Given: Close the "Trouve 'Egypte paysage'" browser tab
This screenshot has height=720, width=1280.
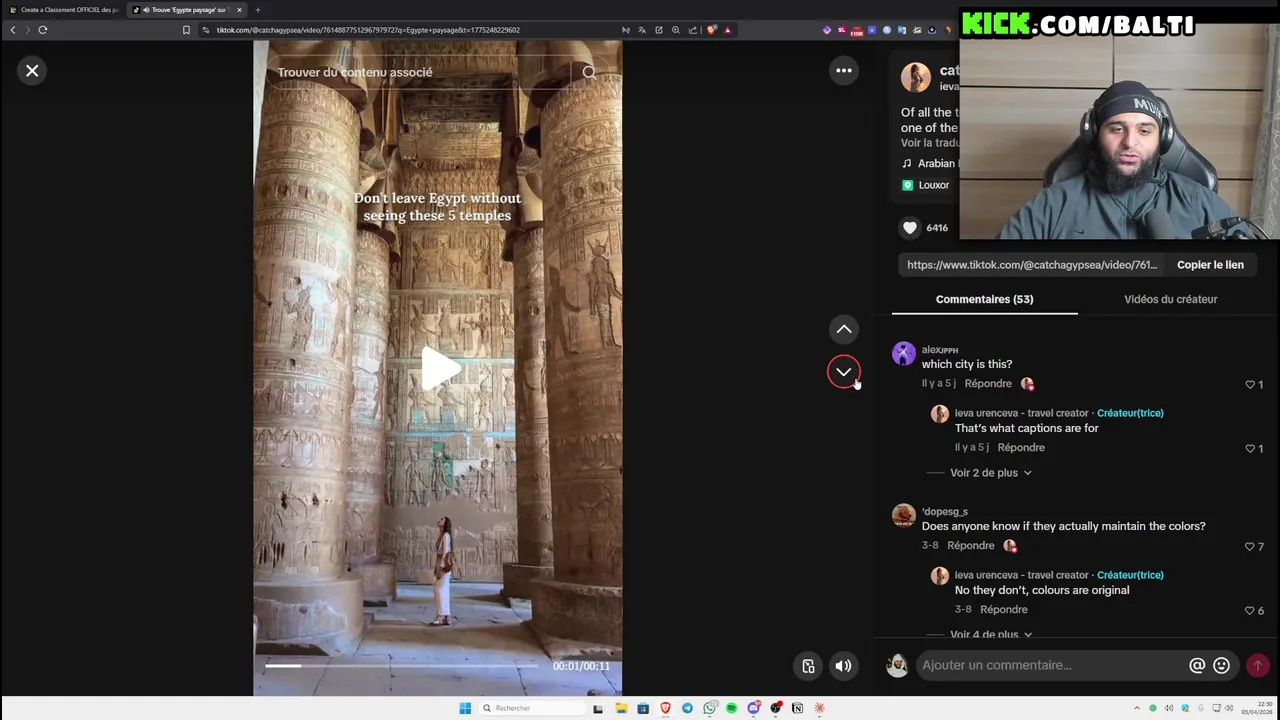Looking at the screenshot, I should coord(239,10).
